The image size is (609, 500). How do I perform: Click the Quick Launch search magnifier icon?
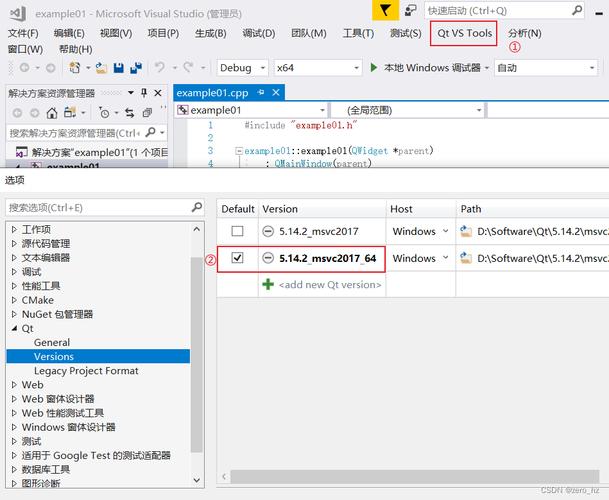(x=577, y=10)
